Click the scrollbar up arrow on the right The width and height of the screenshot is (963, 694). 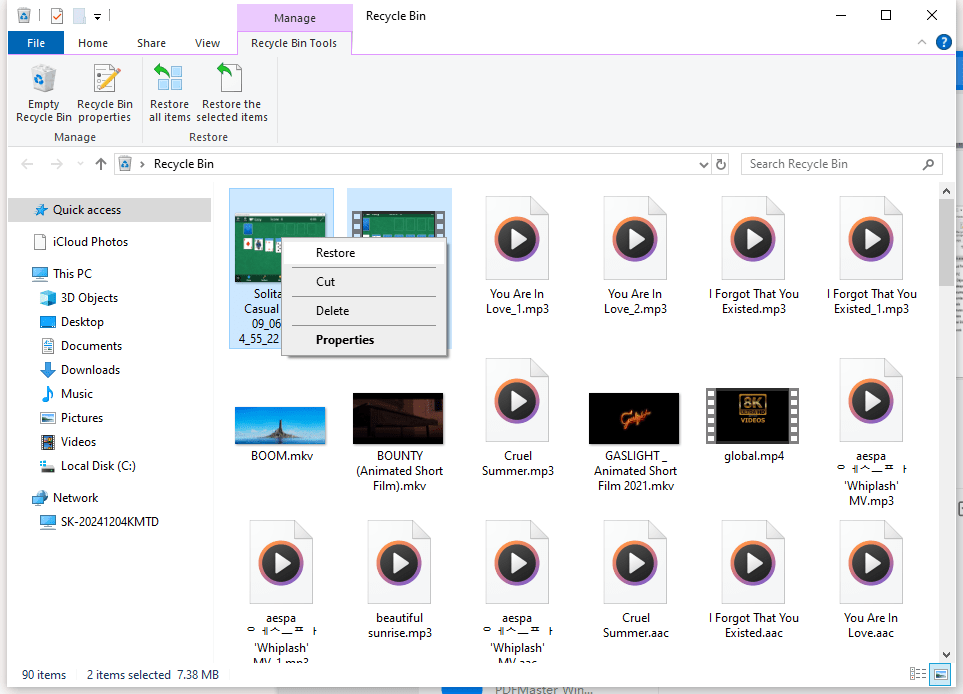coord(946,189)
